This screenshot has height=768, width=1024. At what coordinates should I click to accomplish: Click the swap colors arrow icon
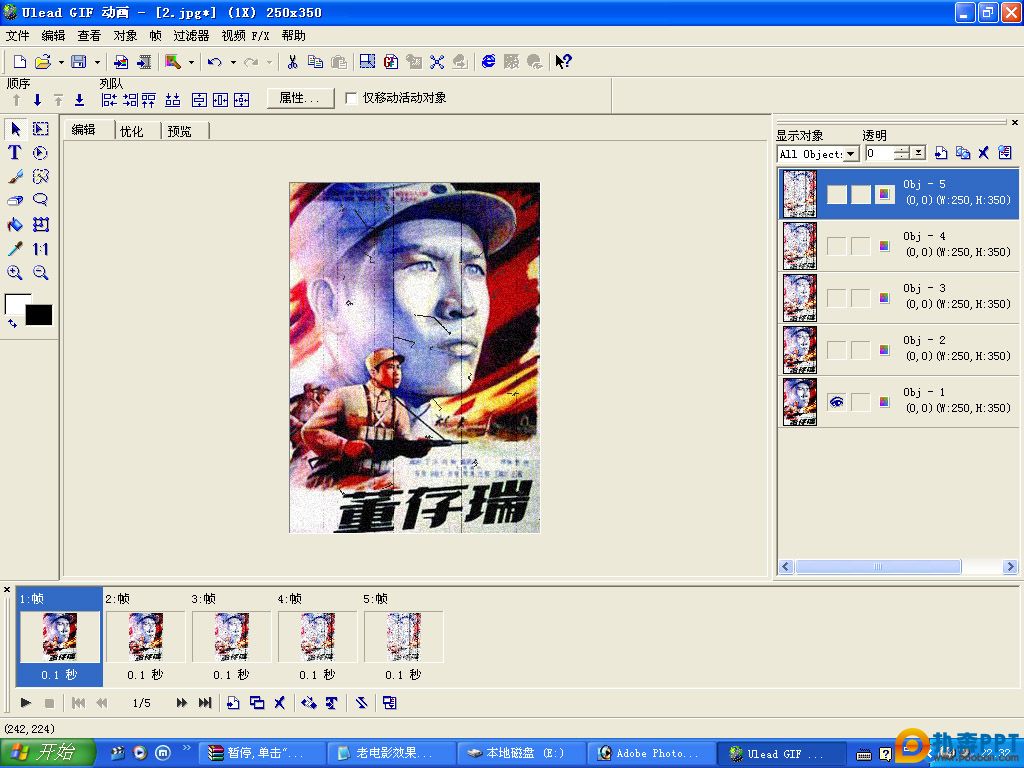pos(12,323)
